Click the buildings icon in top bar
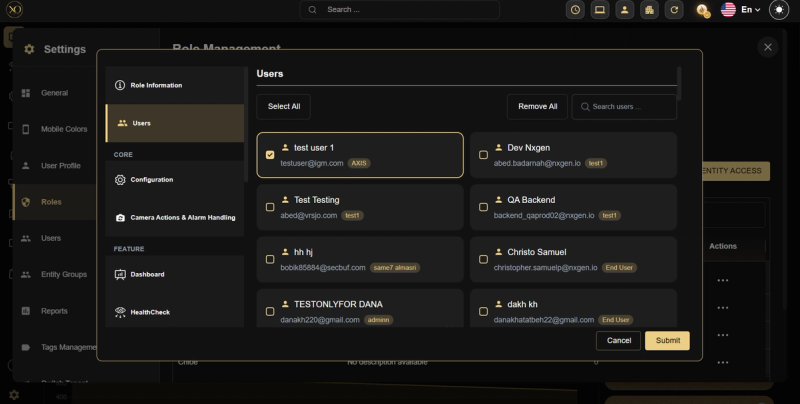800x404 pixels. pos(649,10)
